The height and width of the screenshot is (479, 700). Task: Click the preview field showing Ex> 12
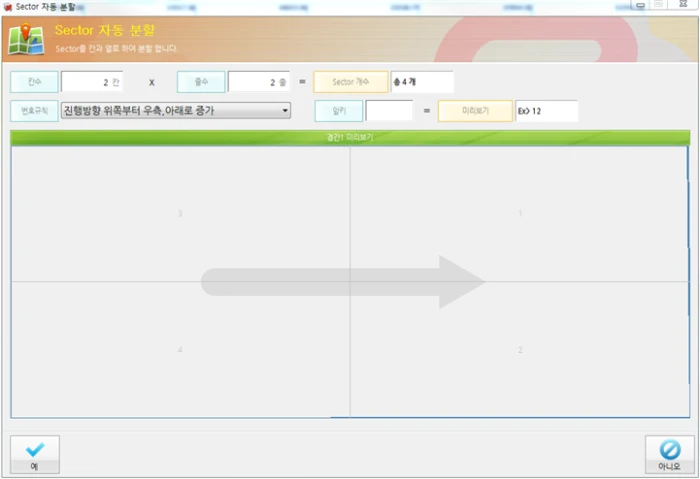pyautogui.click(x=546, y=111)
